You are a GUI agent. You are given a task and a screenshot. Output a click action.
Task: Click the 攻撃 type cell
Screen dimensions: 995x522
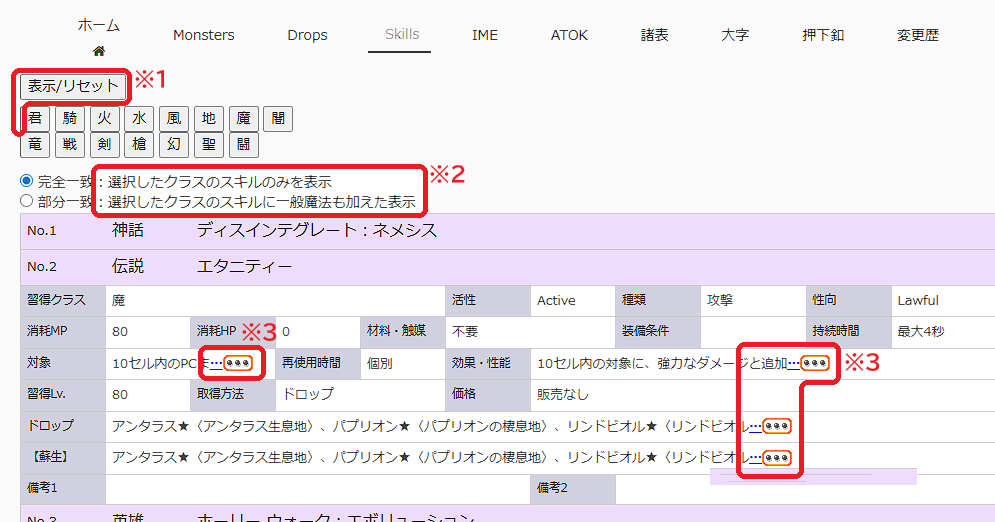pos(753,301)
